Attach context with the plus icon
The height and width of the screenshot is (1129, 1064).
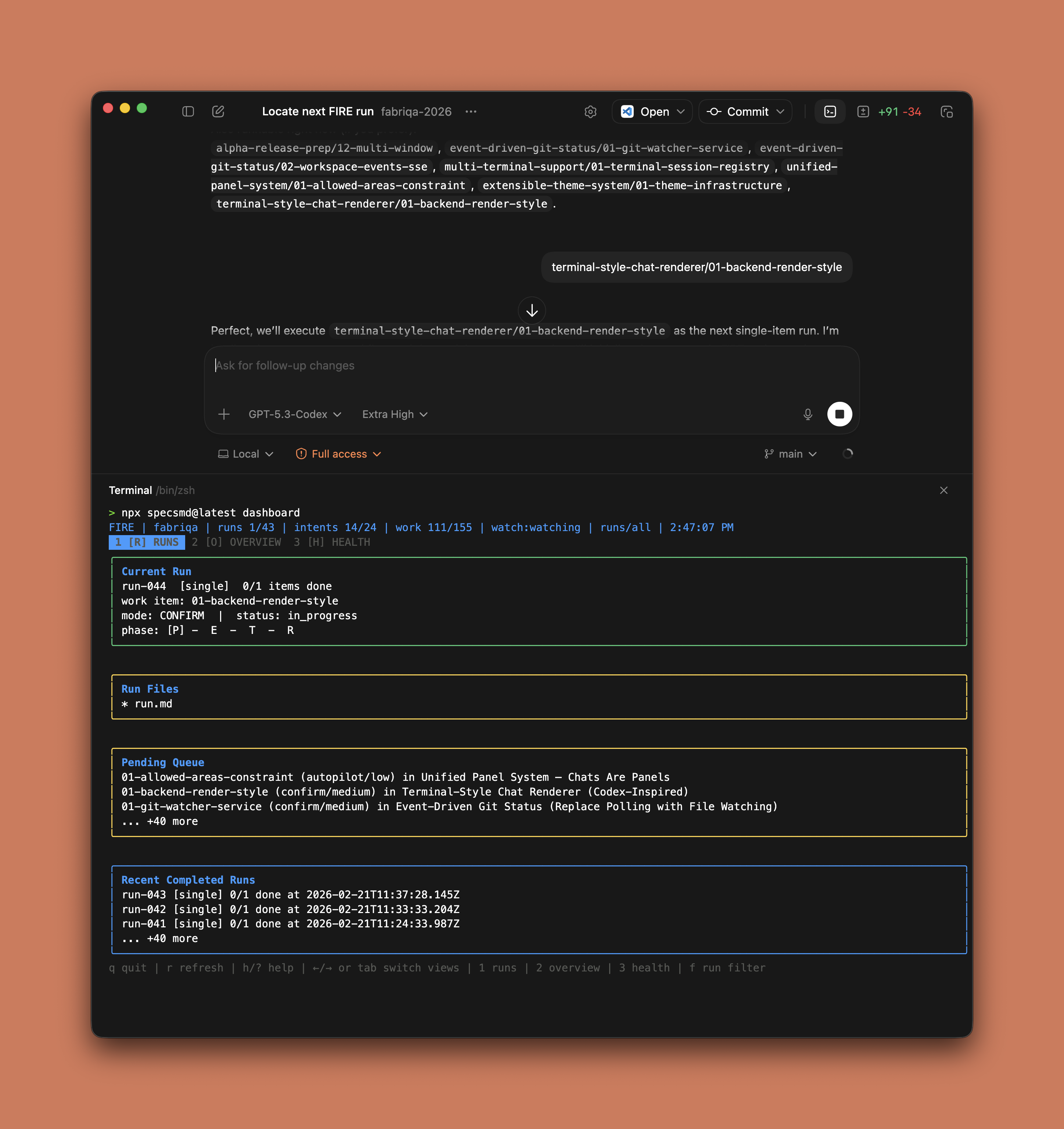click(224, 414)
